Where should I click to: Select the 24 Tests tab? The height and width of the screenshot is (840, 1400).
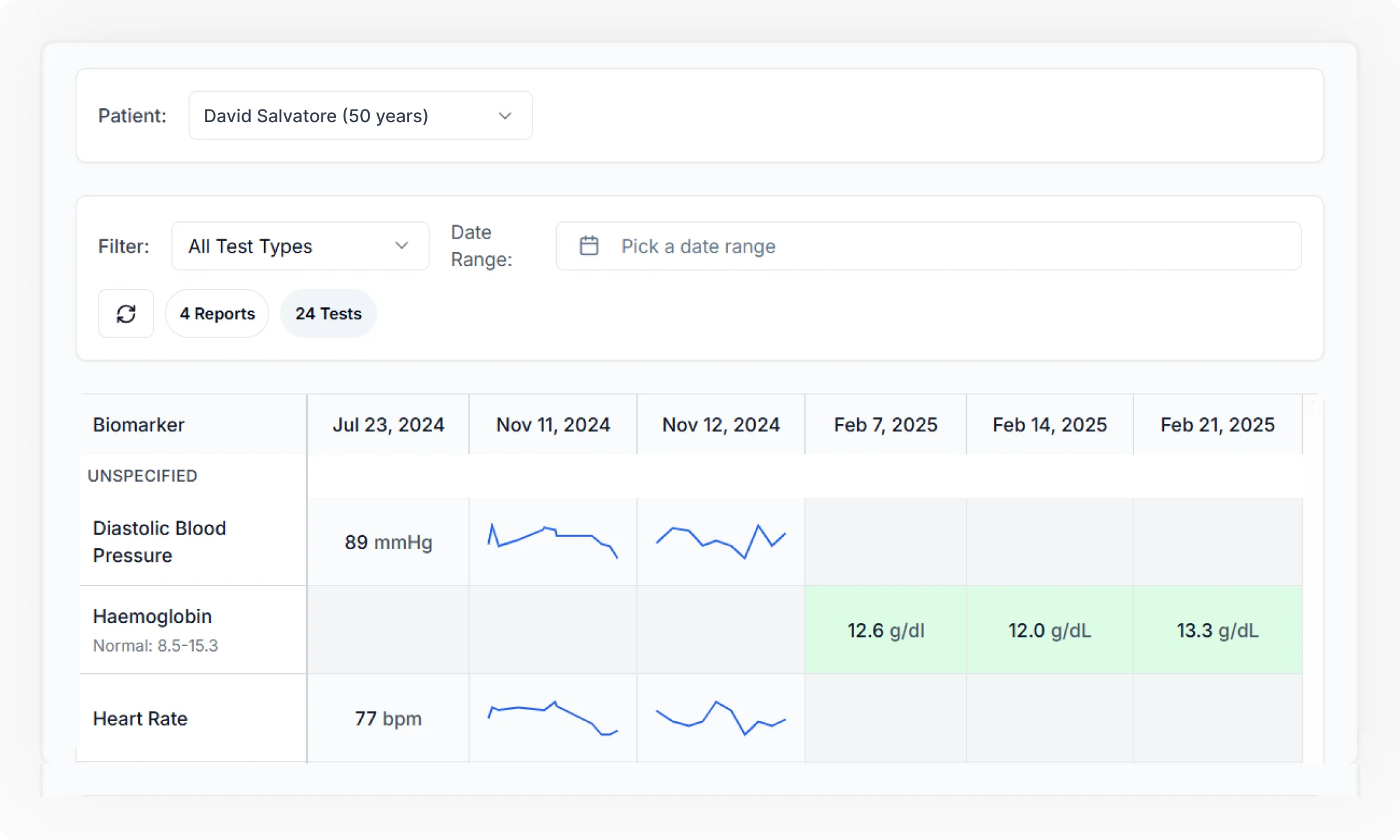(328, 314)
